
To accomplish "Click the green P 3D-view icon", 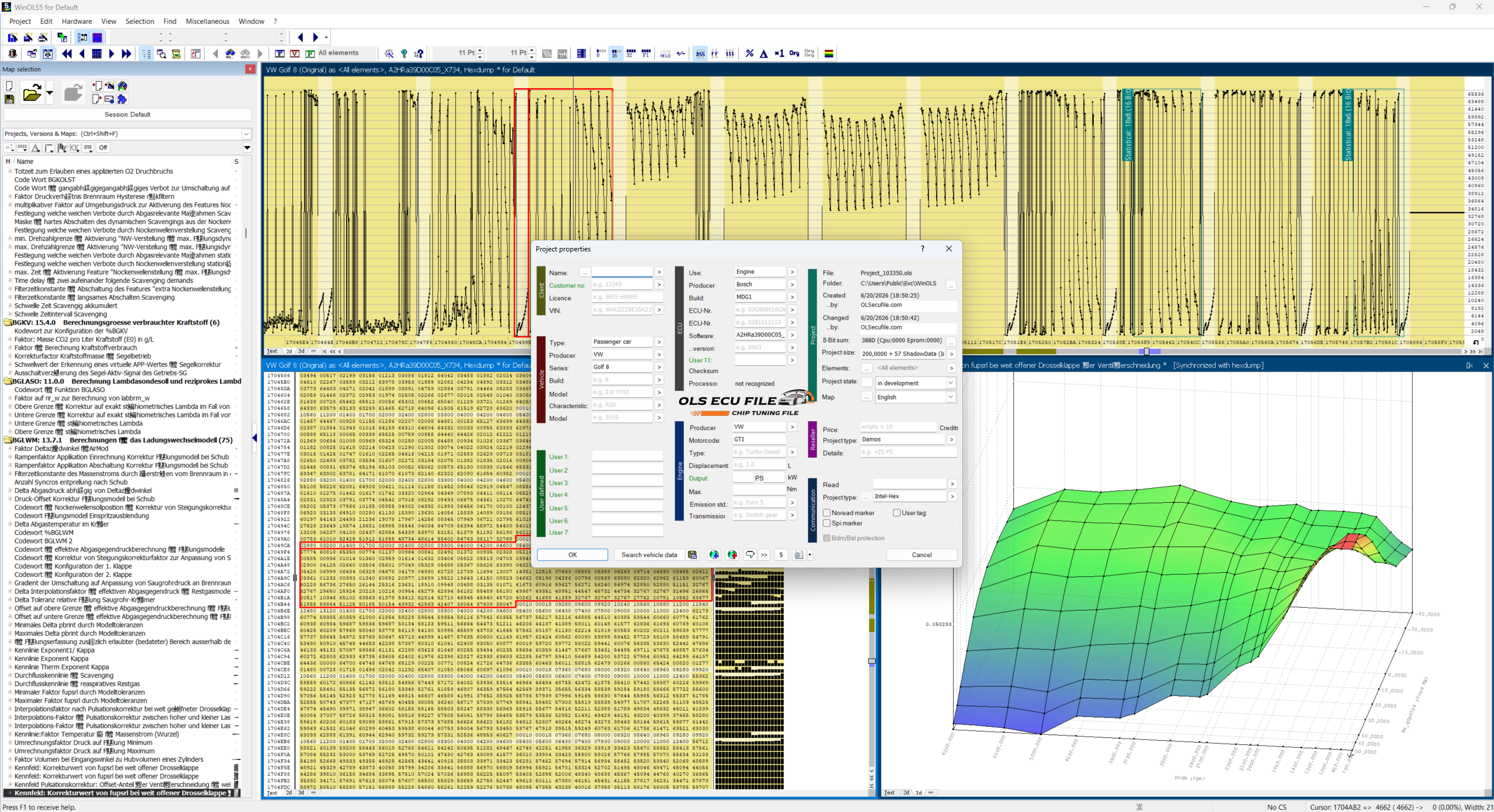I will click(309, 54).
